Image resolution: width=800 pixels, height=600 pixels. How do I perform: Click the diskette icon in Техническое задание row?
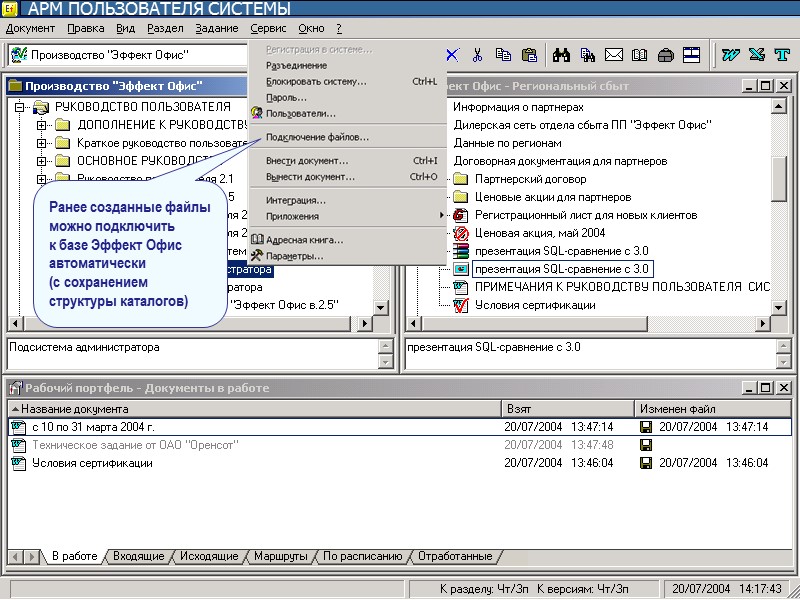(646, 445)
